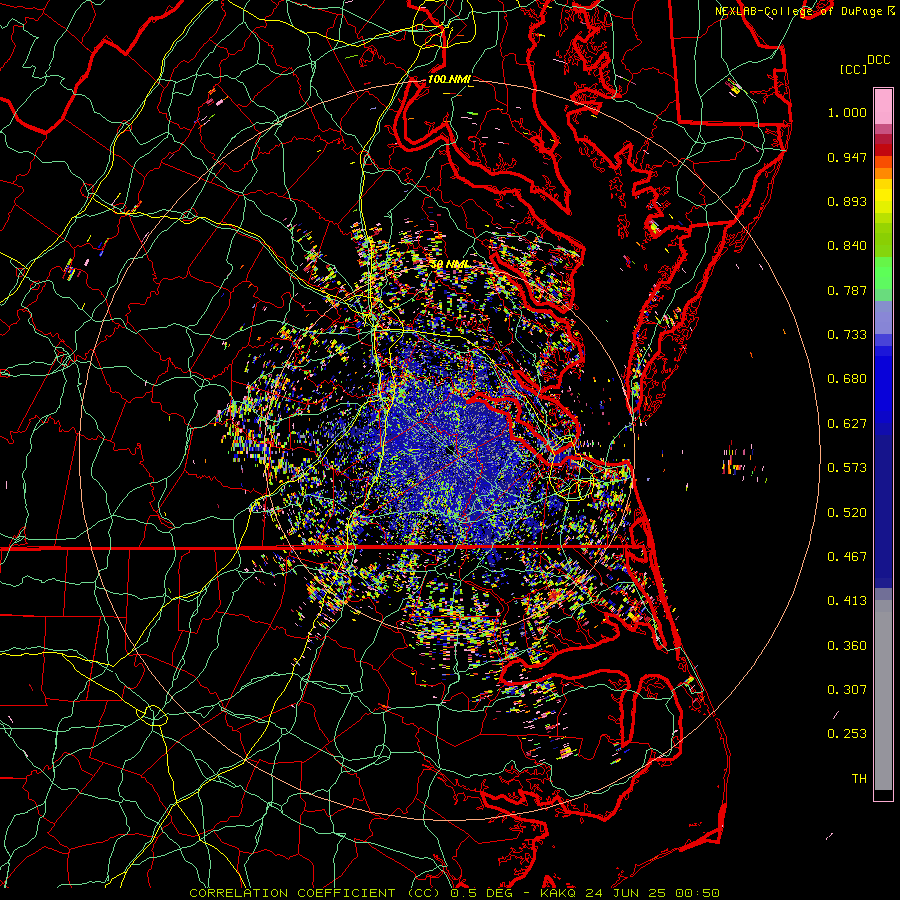Select the 0.413 legend value
Screen dimensions: 900x900
click(x=847, y=601)
